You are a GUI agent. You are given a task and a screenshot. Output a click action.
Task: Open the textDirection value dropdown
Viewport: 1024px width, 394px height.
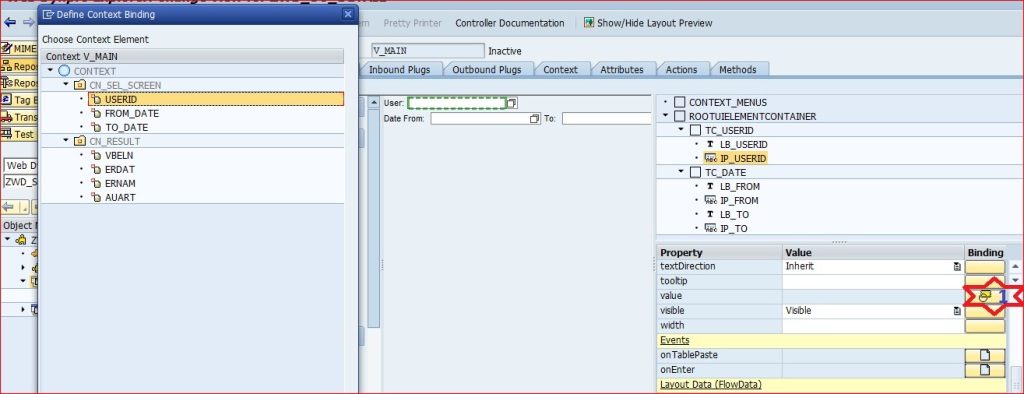tap(957, 267)
